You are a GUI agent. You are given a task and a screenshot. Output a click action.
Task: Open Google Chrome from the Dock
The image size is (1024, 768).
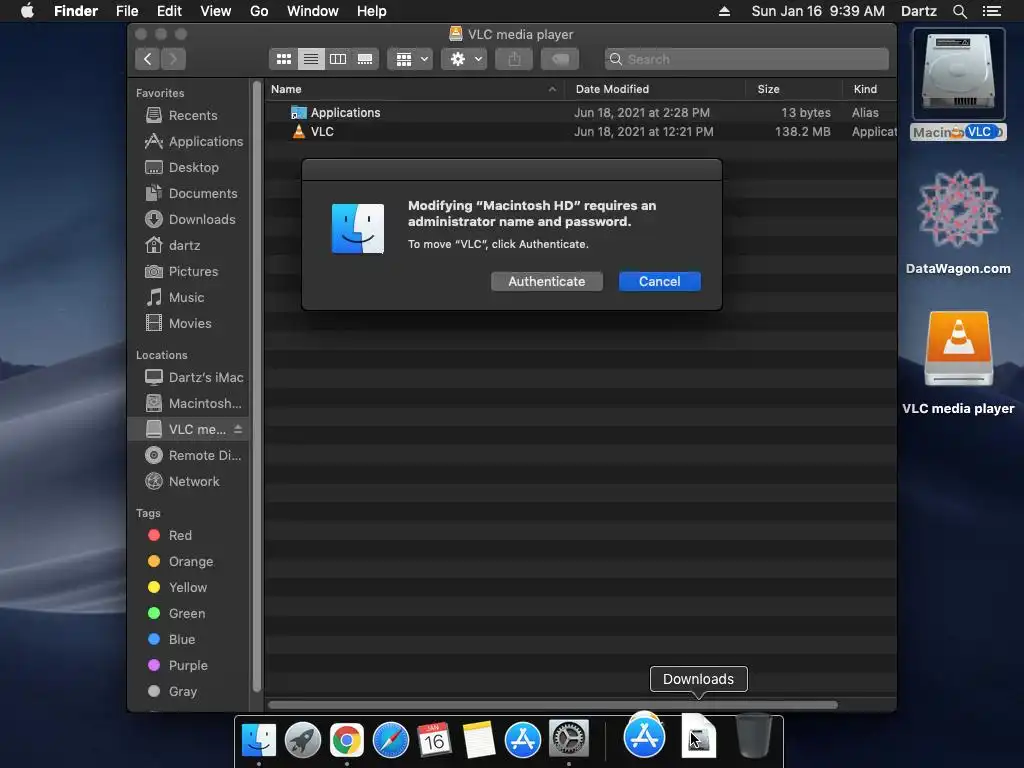pyautogui.click(x=347, y=741)
